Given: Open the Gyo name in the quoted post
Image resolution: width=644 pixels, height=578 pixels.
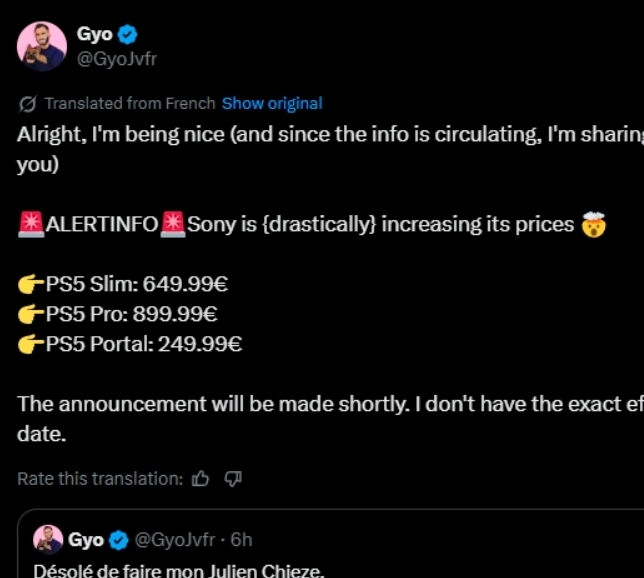Looking at the screenshot, I should click(x=85, y=540).
